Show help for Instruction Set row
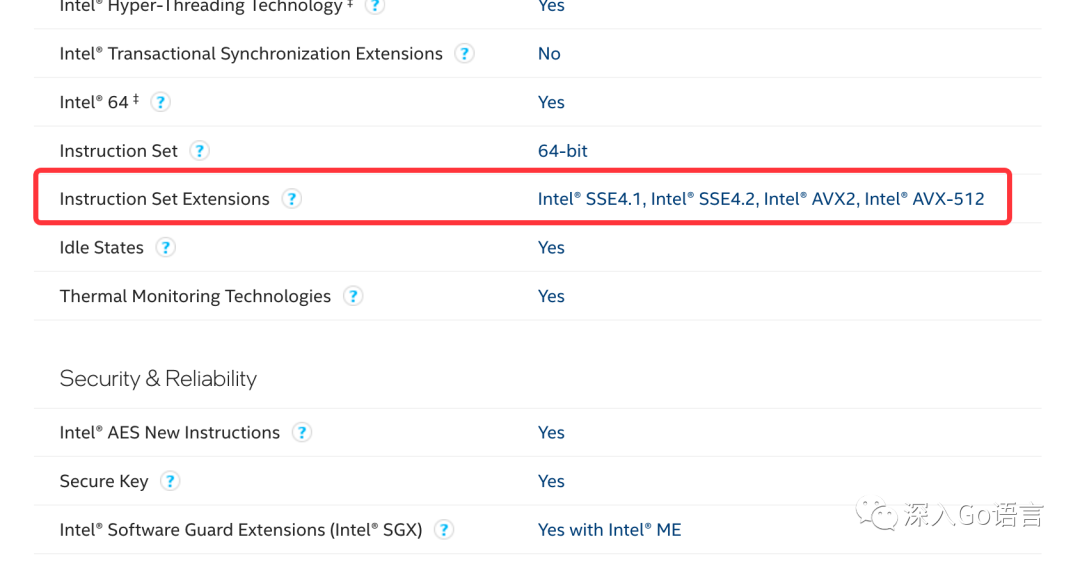This screenshot has width=1080, height=562. point(199,151)
